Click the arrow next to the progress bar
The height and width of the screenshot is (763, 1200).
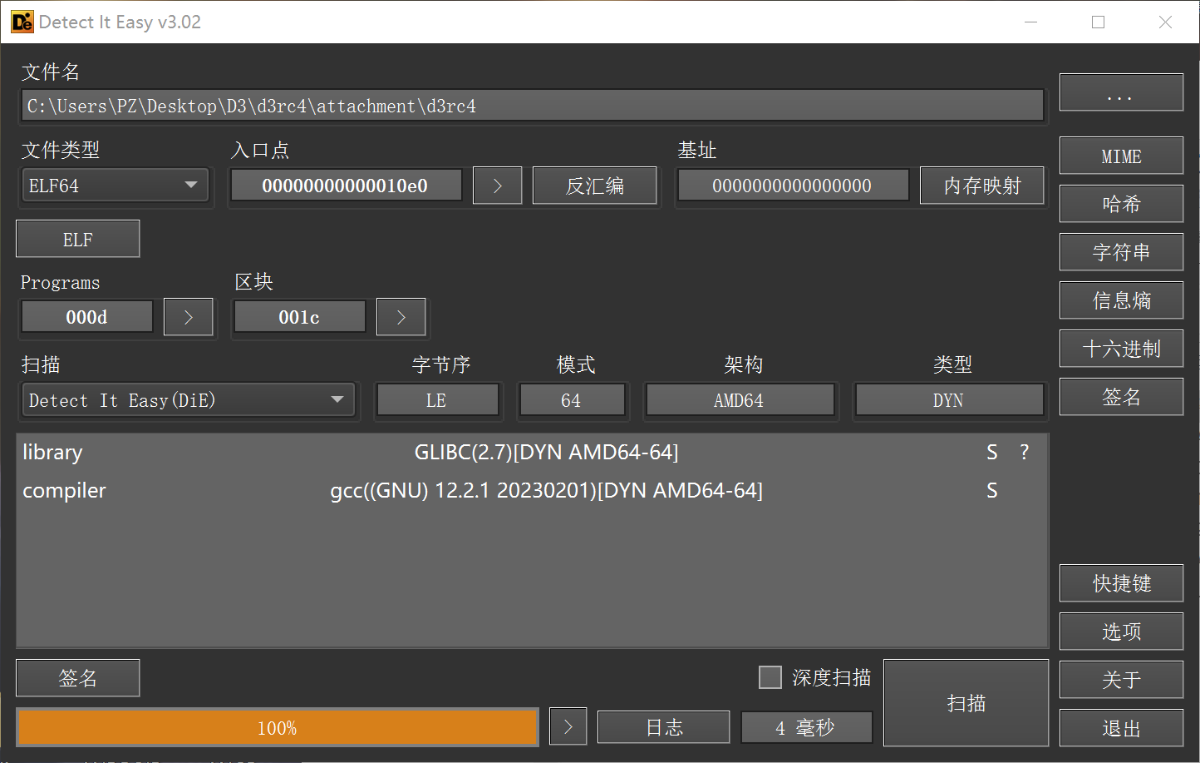coord(568,727)
